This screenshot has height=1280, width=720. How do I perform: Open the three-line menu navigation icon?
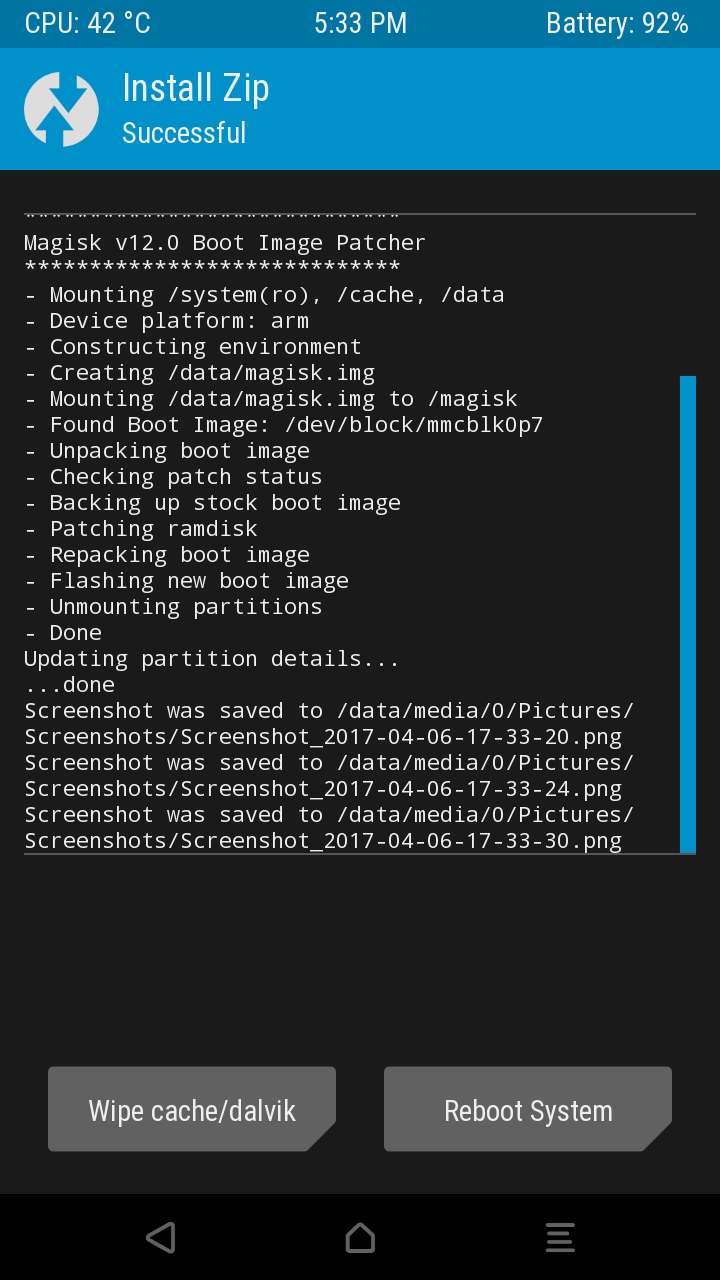(560, 1237)
